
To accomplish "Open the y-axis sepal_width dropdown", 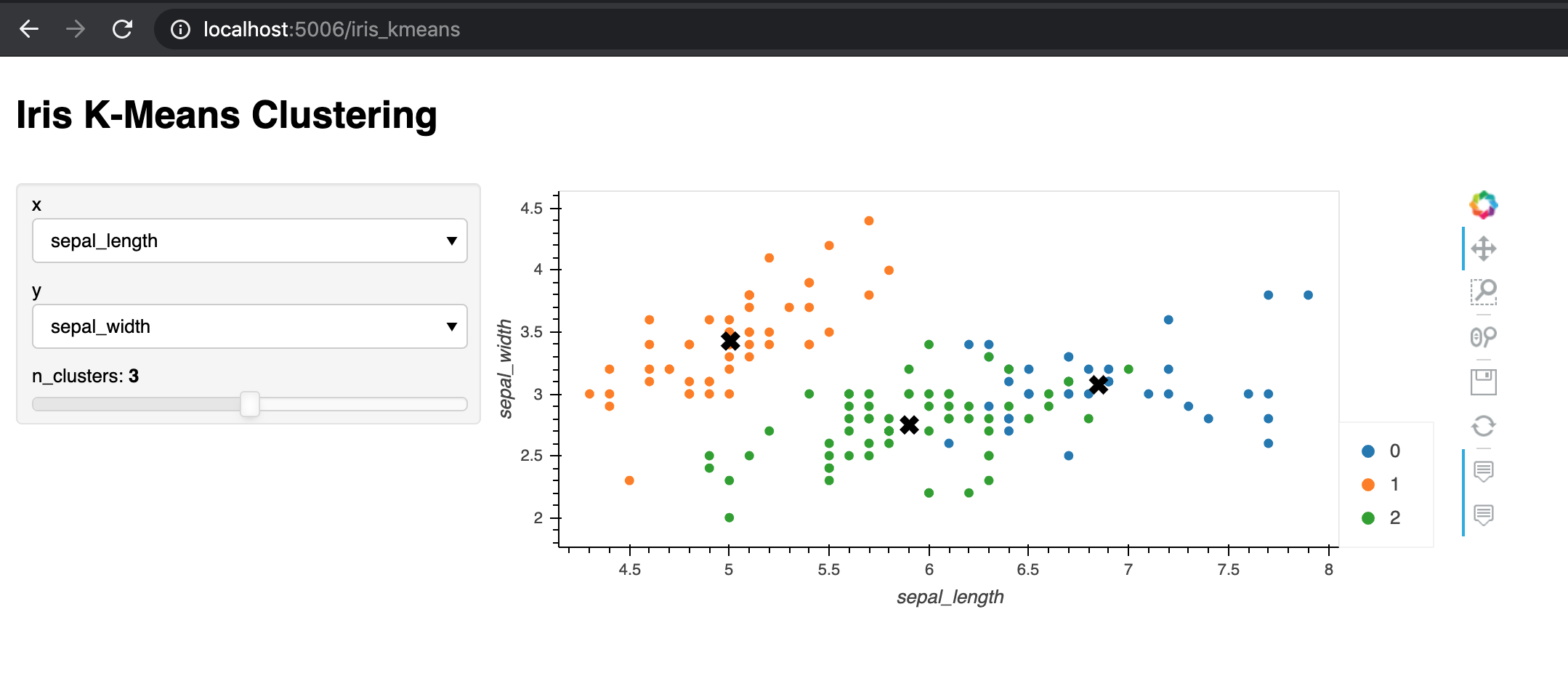I will coord(249,326).
